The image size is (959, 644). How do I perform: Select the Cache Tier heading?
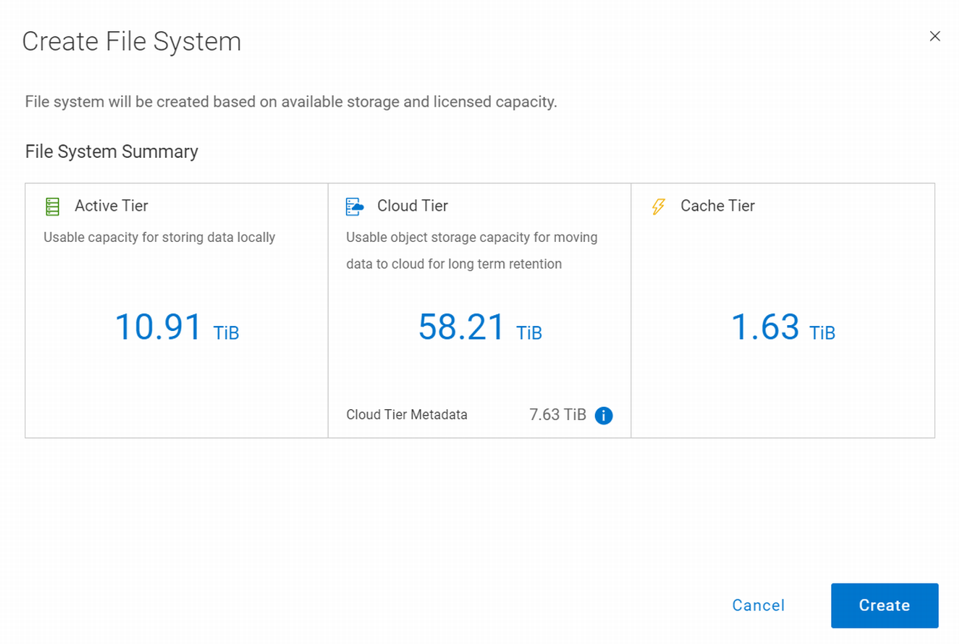pyautogui.click(x=717, y=206)
